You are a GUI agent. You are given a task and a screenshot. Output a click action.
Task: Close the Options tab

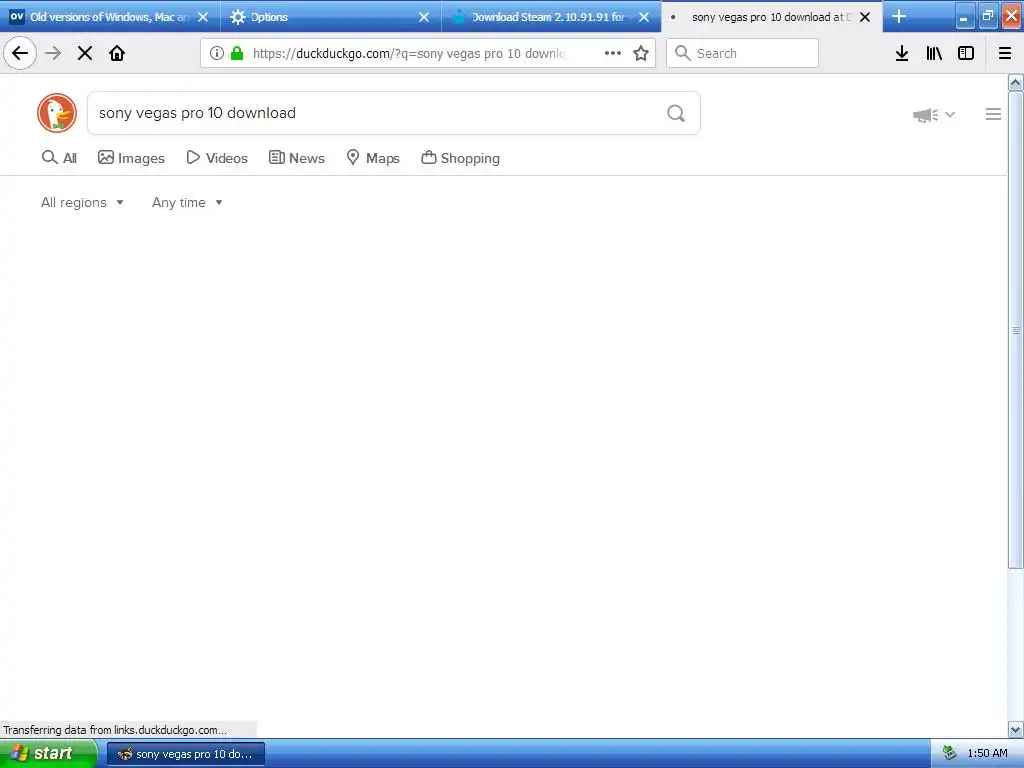coord(424,17)
